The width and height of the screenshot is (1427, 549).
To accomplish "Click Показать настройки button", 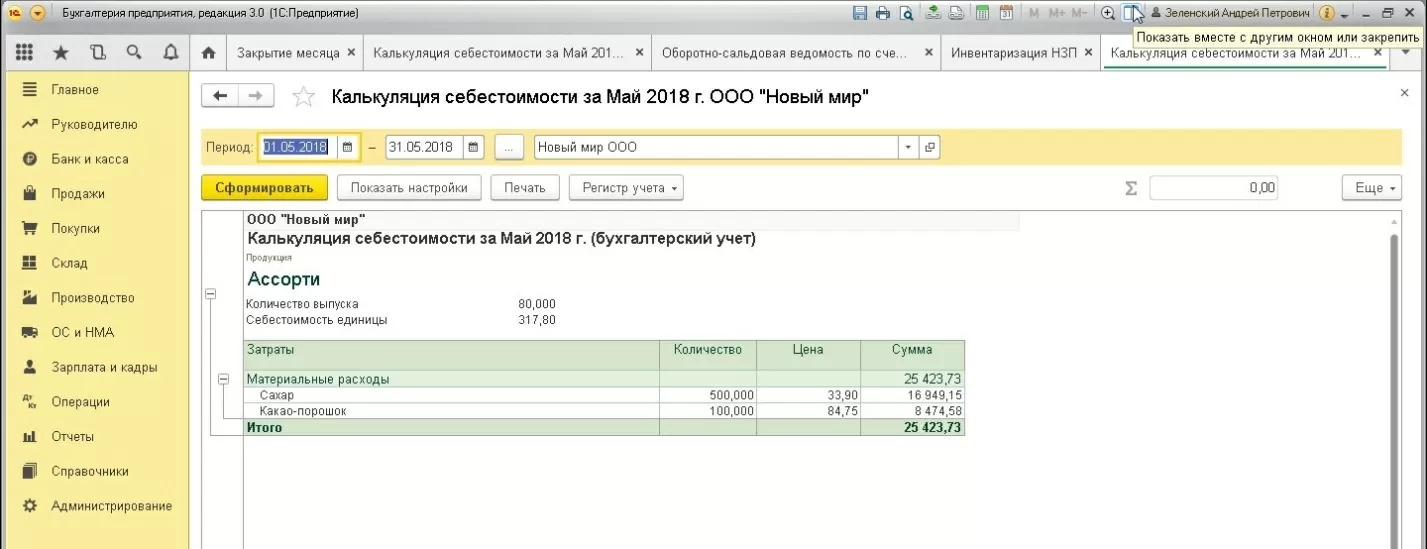I will click(409, 187).
